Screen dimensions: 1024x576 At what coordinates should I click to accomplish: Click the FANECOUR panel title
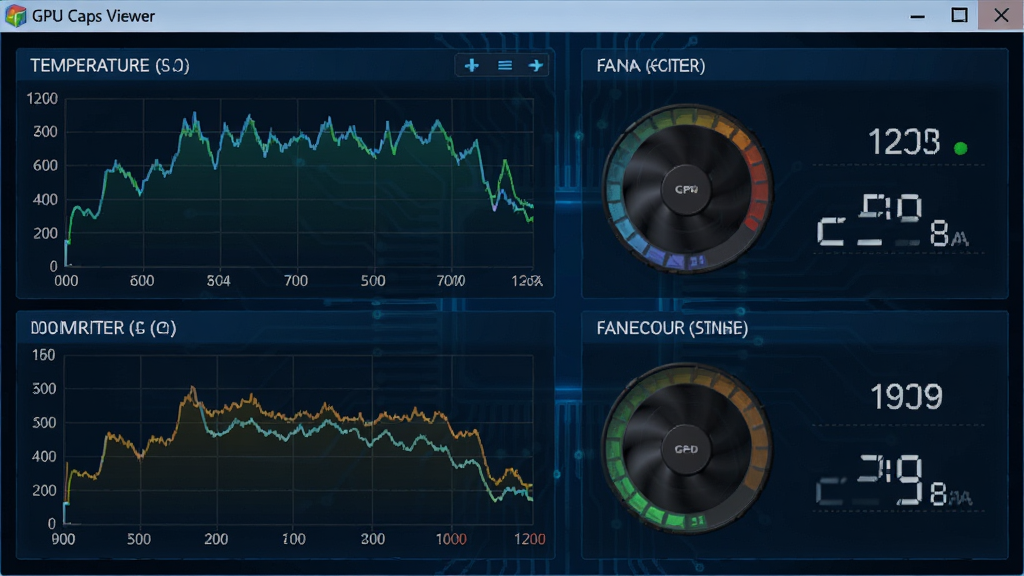pyautogui.click(x=672, y=328)
